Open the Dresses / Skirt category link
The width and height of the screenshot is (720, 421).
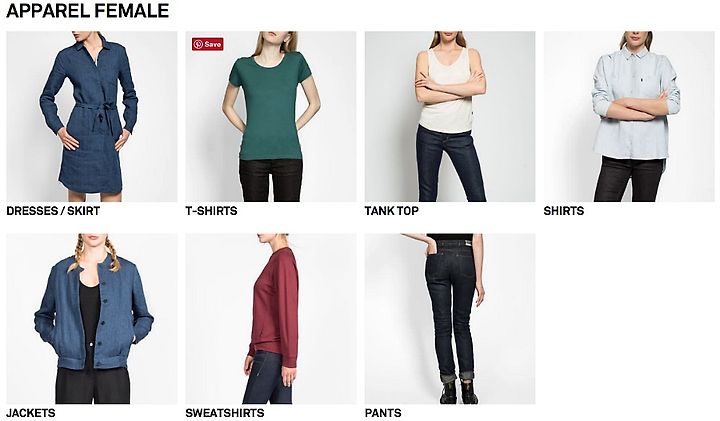pos(53,211)
